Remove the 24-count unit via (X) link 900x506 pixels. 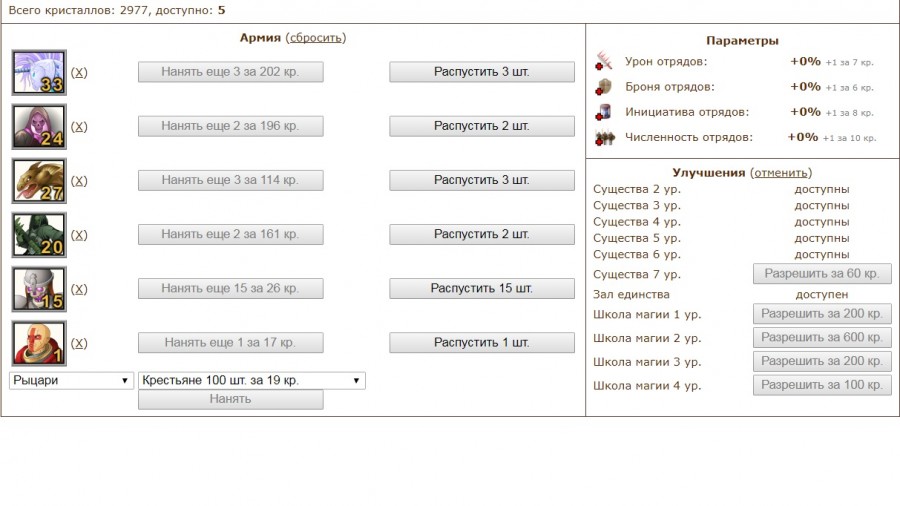tap(79, 126)
